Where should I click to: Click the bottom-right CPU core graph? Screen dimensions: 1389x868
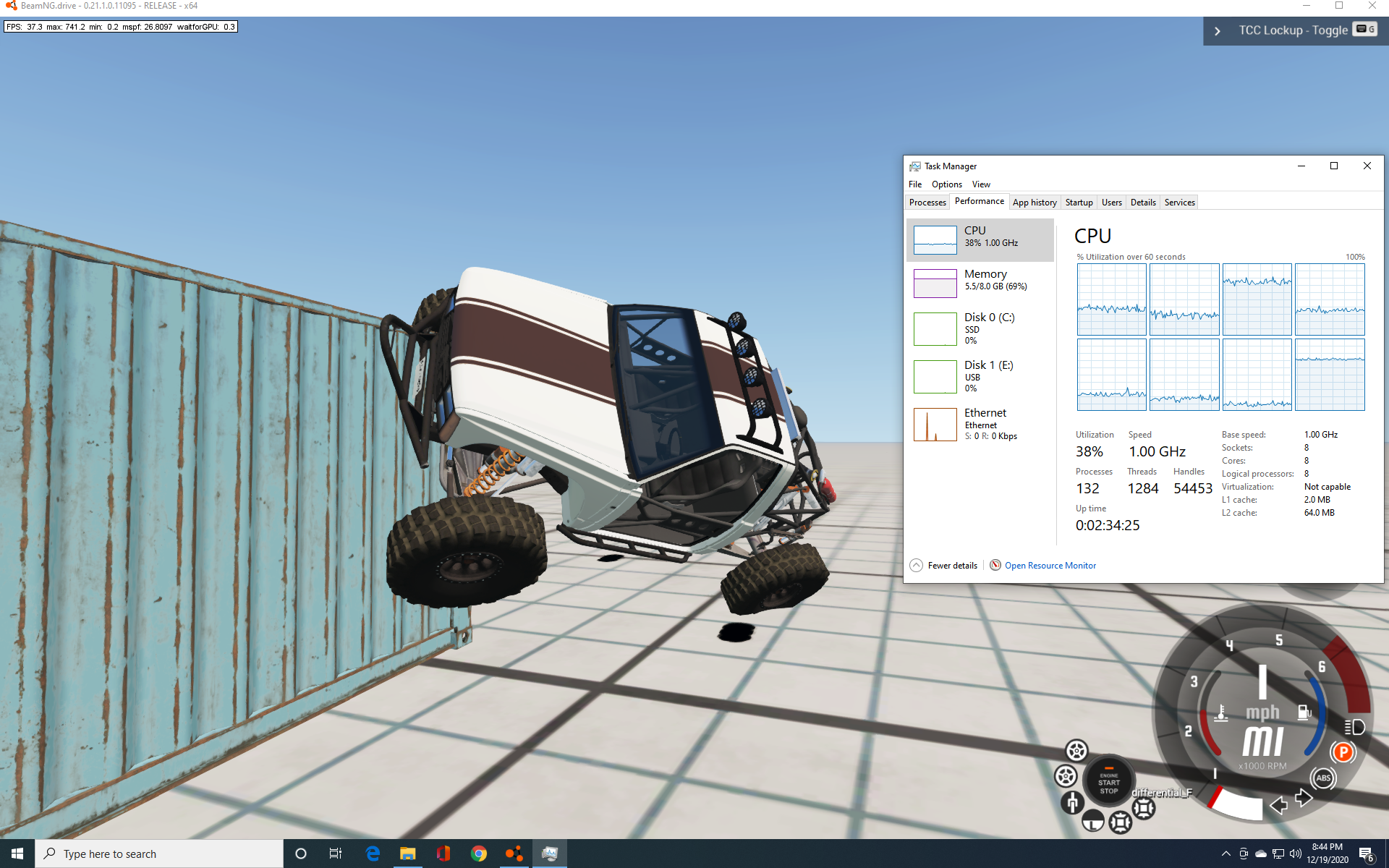click(x=1330, y=375)
